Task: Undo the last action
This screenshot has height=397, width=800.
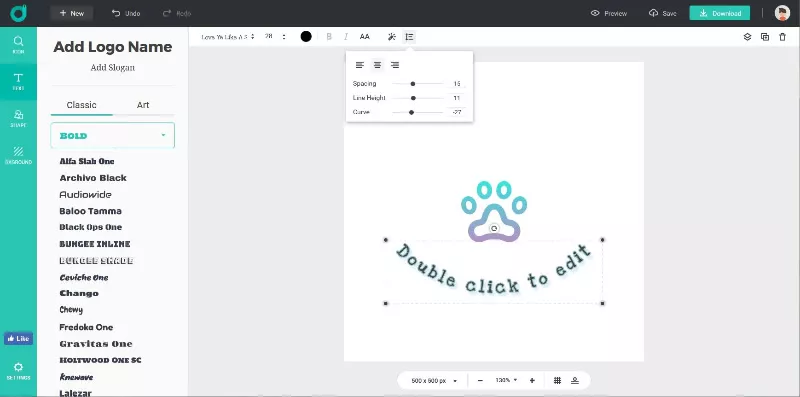Action: [126, 13]
